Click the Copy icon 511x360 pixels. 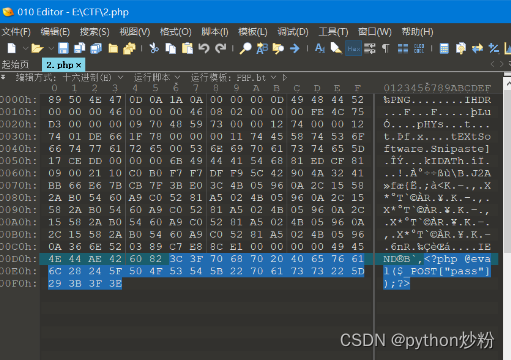pos(171,49)
